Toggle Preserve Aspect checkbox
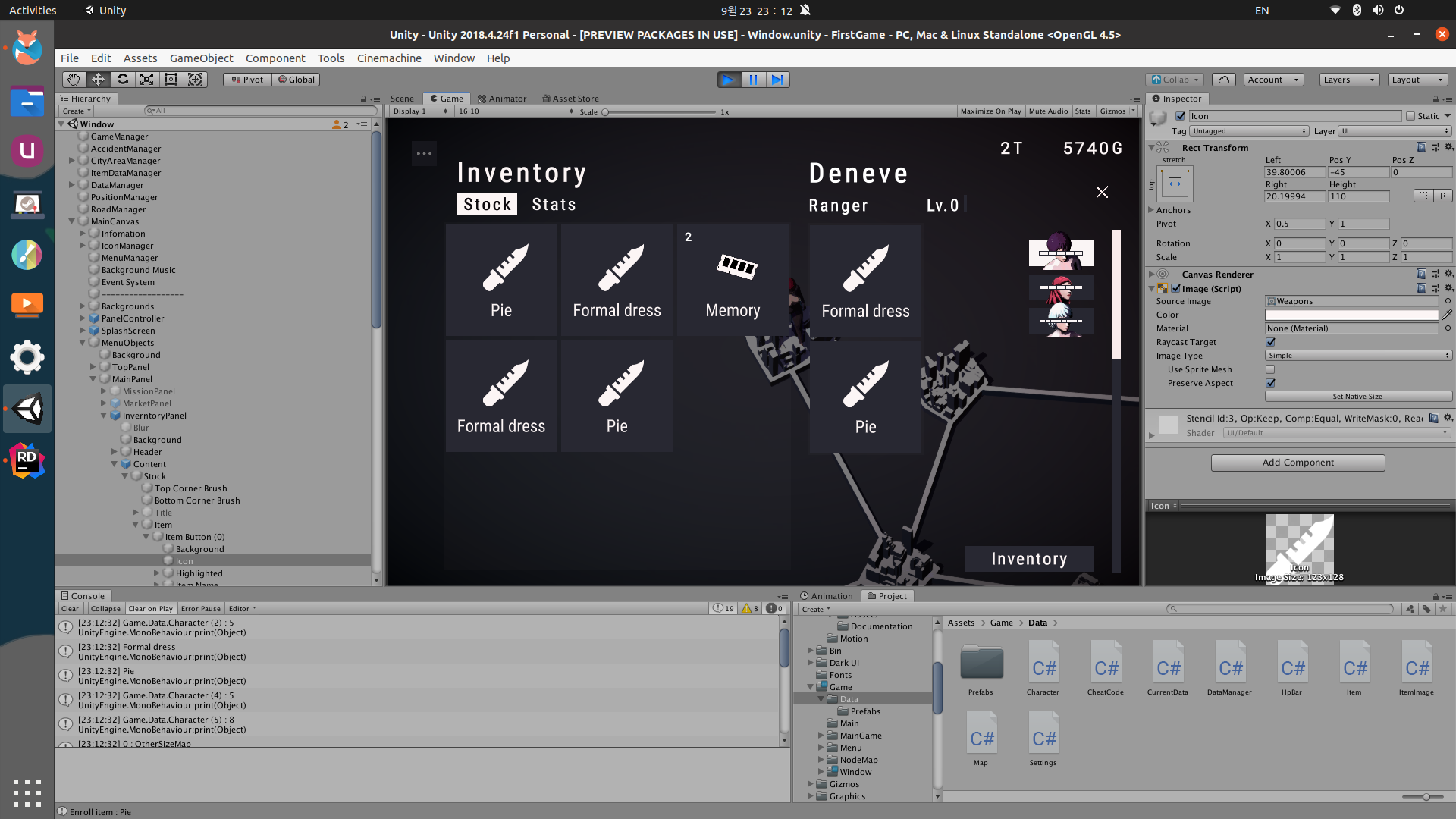The image size is (1456, 819). (x=1270, y=383)
